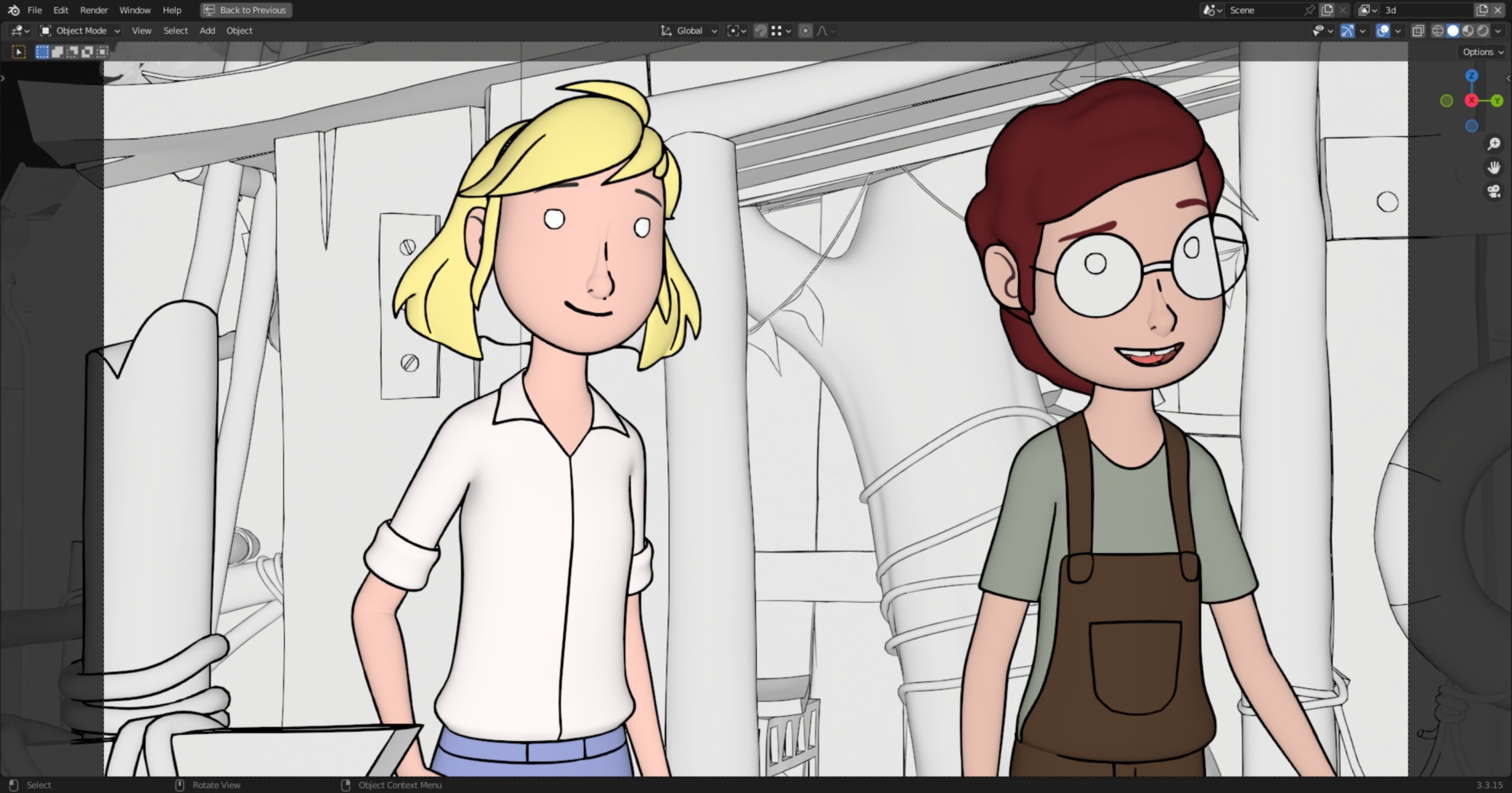
Task: Click the pivot point center icon
Action: point(734,31)
